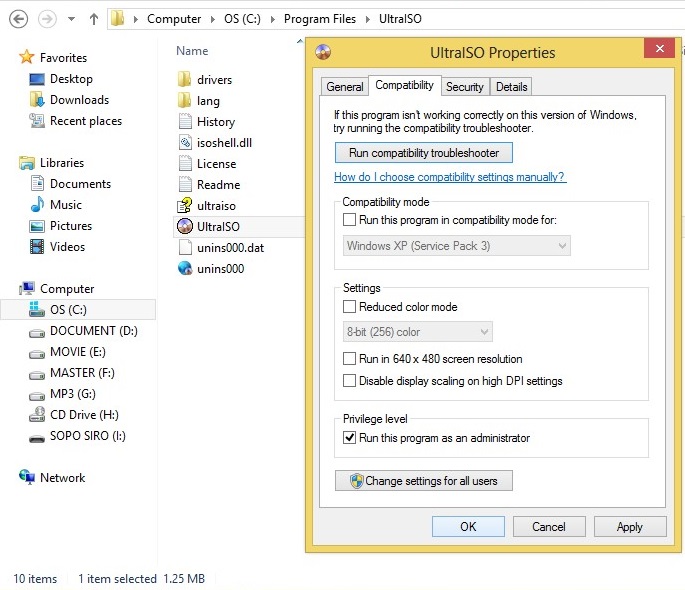Enable Run in 640 x 480 screen resolution
Image resolution: width=685 pixels, height=590 pixels.
(x=349, y=359)
